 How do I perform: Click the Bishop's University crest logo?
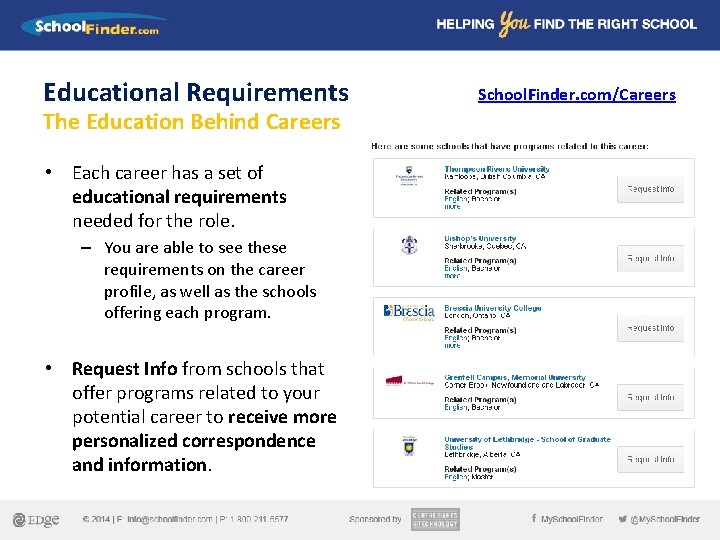point(409,245)
